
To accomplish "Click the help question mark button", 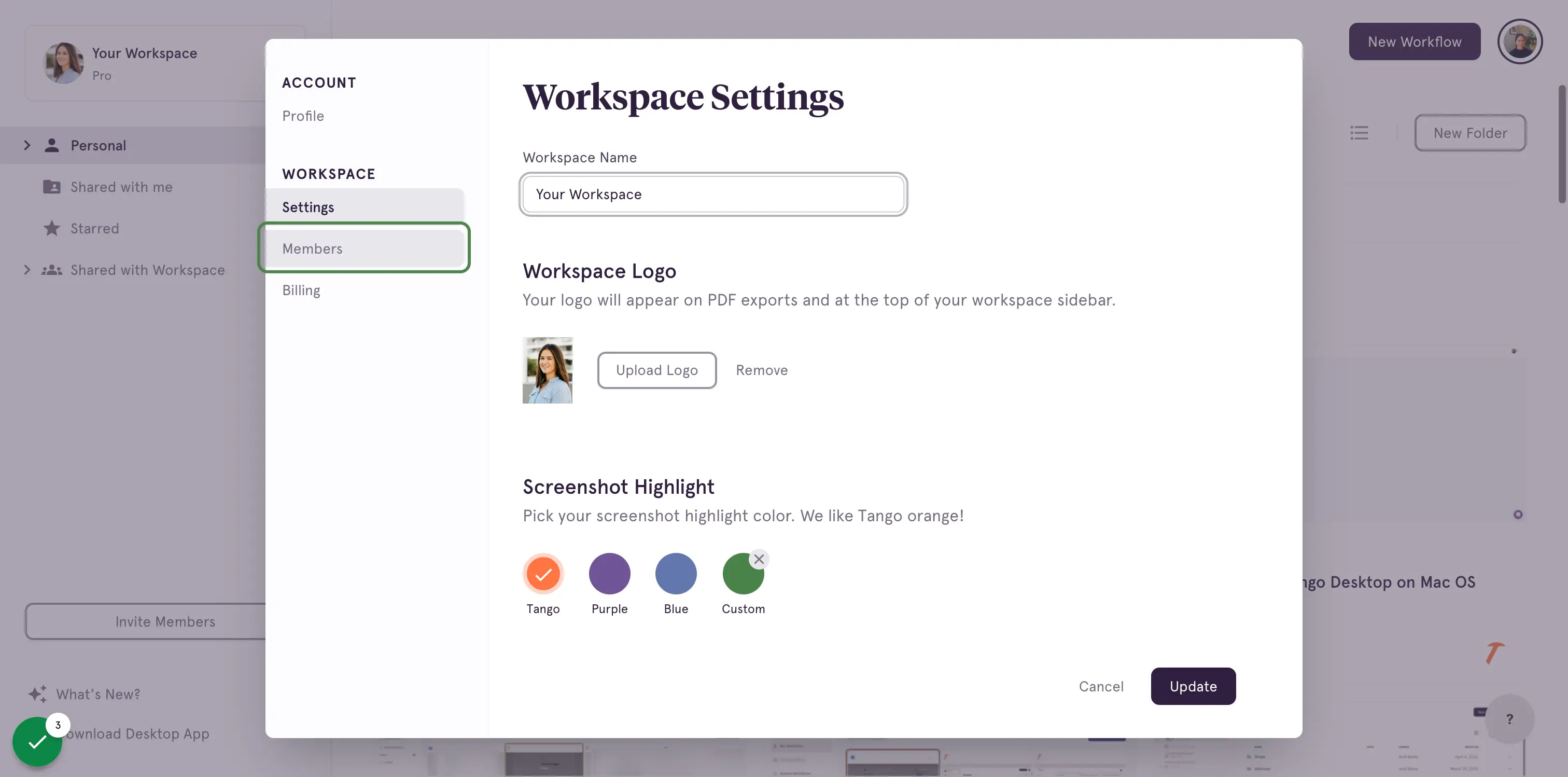I will [x=1509, y=718].
